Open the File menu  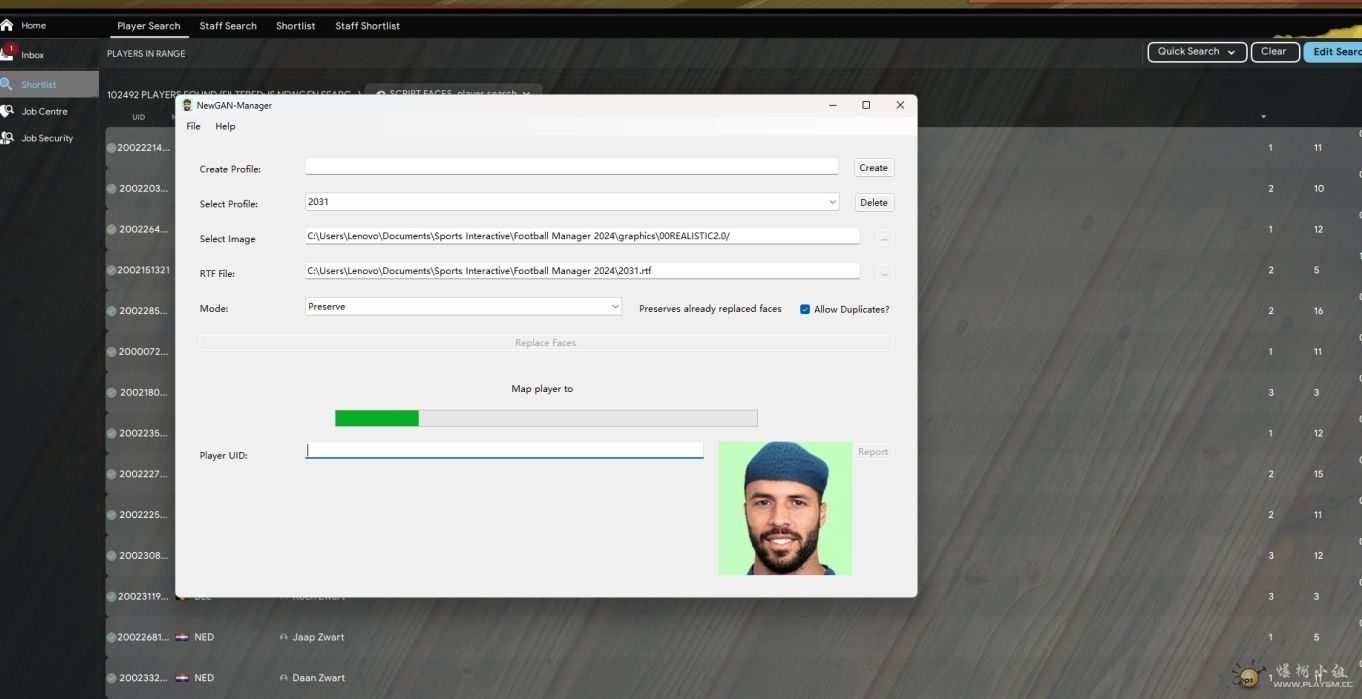point(193,126)
